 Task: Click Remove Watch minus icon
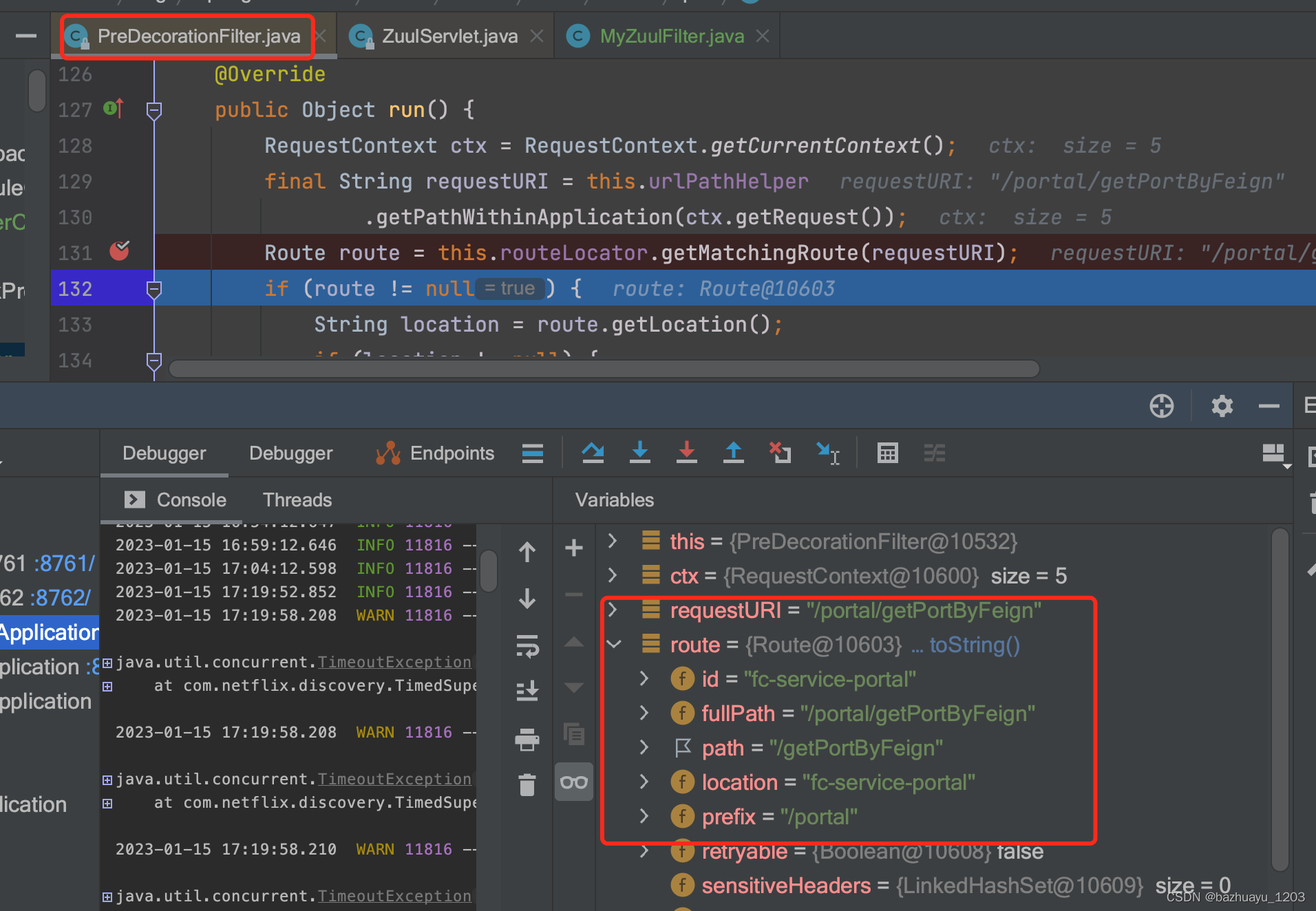pyautogui.click(x=574, y=594)
